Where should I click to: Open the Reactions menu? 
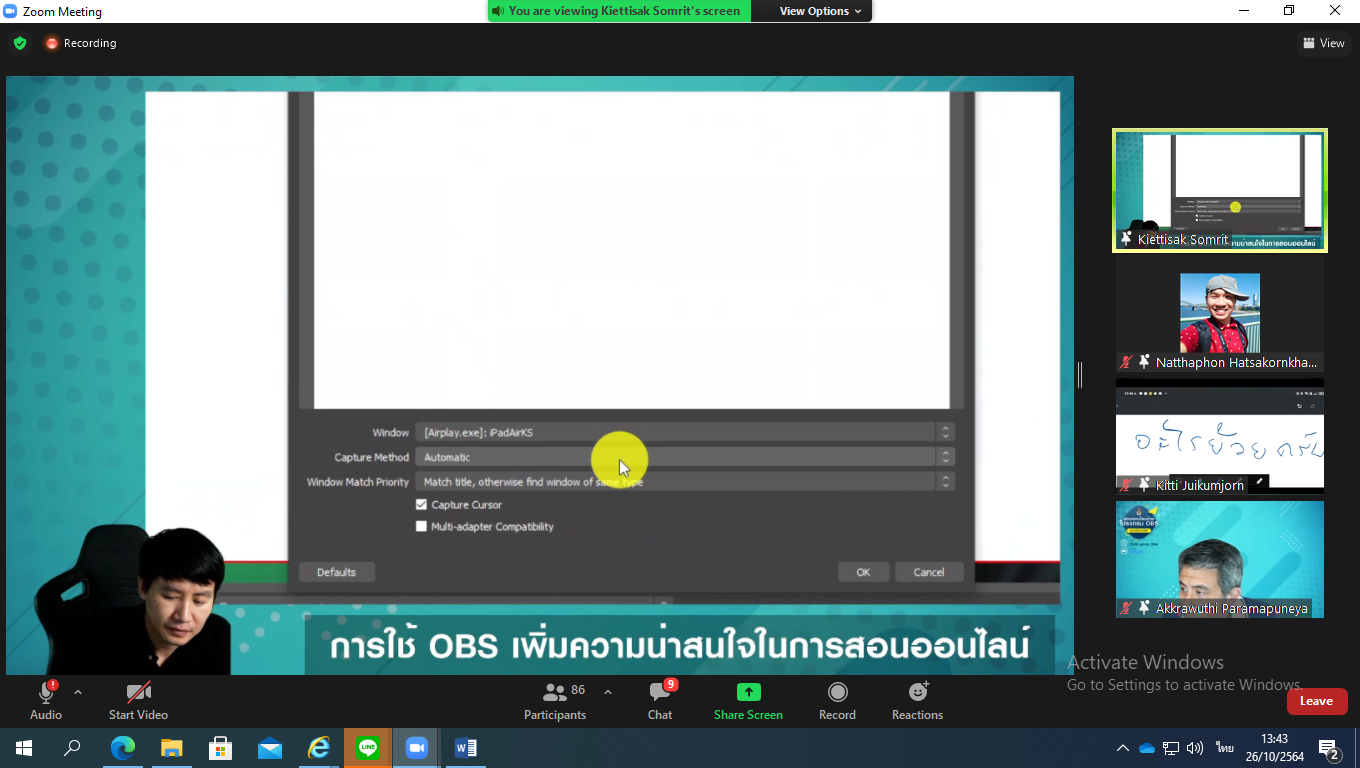point(917,699)
